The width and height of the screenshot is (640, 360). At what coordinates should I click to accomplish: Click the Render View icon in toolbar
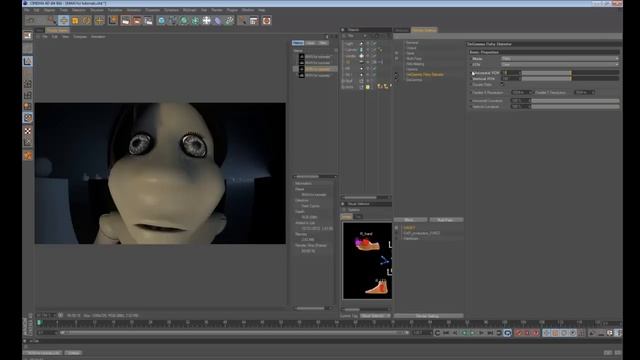[125, 20]
